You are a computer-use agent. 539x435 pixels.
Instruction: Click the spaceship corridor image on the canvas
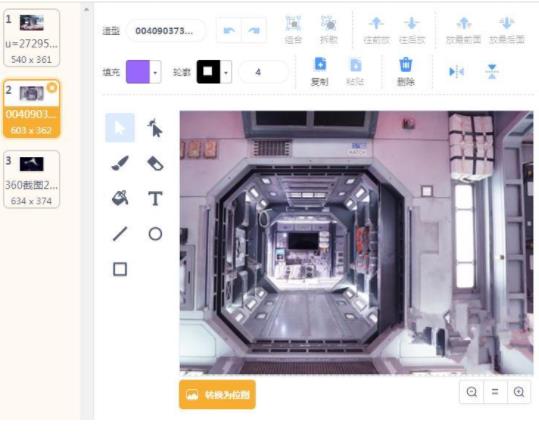pyautogui.click(x=356, y=242)
